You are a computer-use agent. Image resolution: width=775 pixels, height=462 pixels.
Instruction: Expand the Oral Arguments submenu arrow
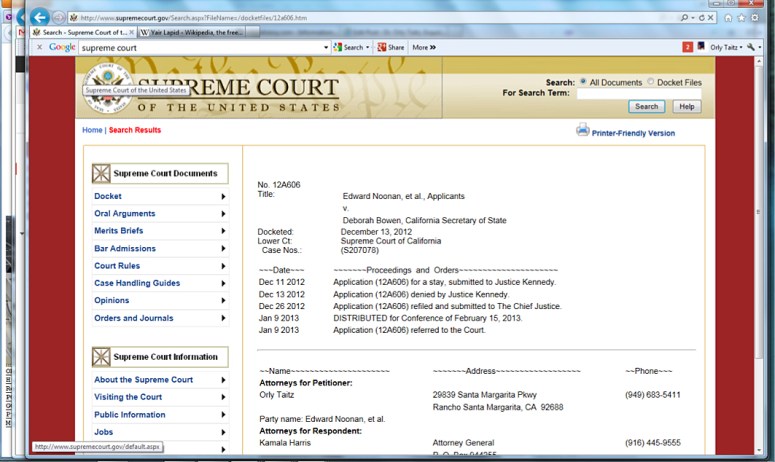pos(223,214)
